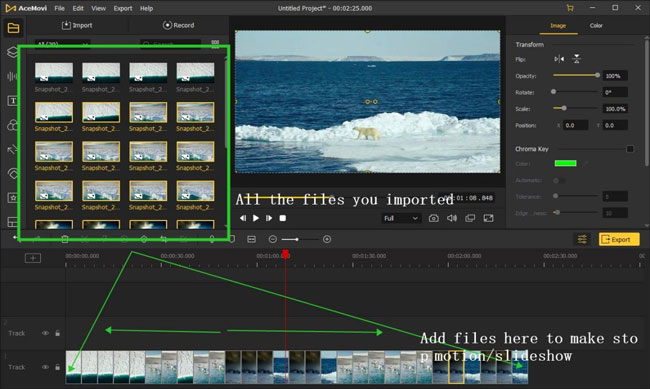This screenshot has height=389, width=650.
Task: Hide the bottom Track with the eye icon
Action: tap(45, 367)
